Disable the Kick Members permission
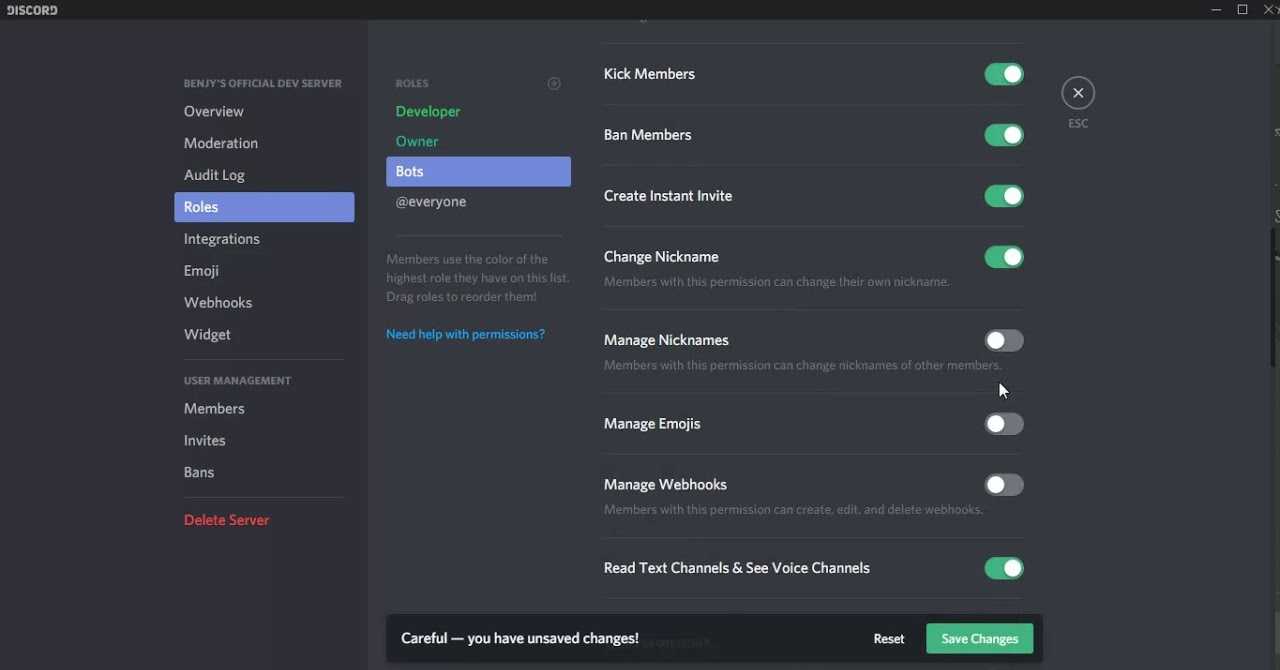This screenshot has width=1280, height=670. tap(1003, 74)
